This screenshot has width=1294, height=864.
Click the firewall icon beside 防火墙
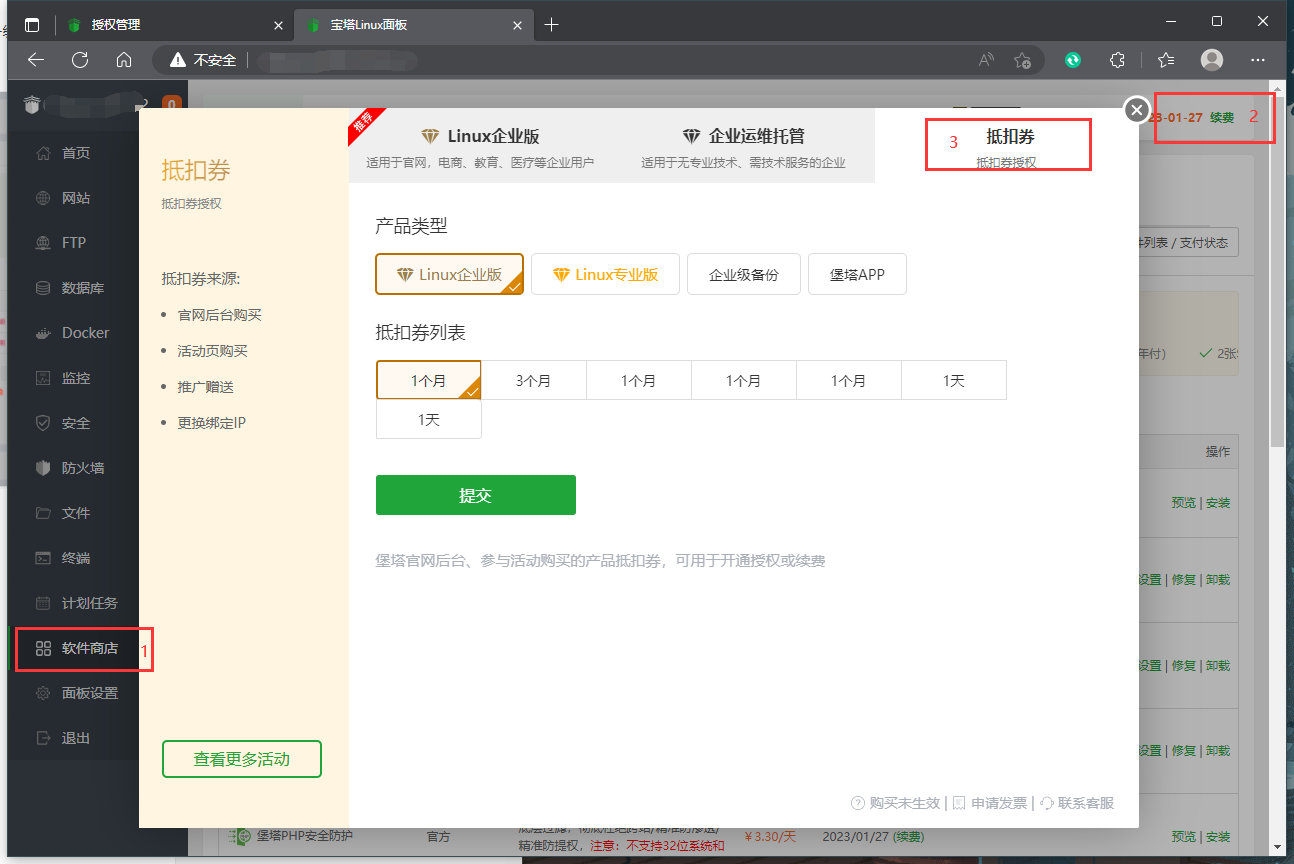[x=43, y=468]
